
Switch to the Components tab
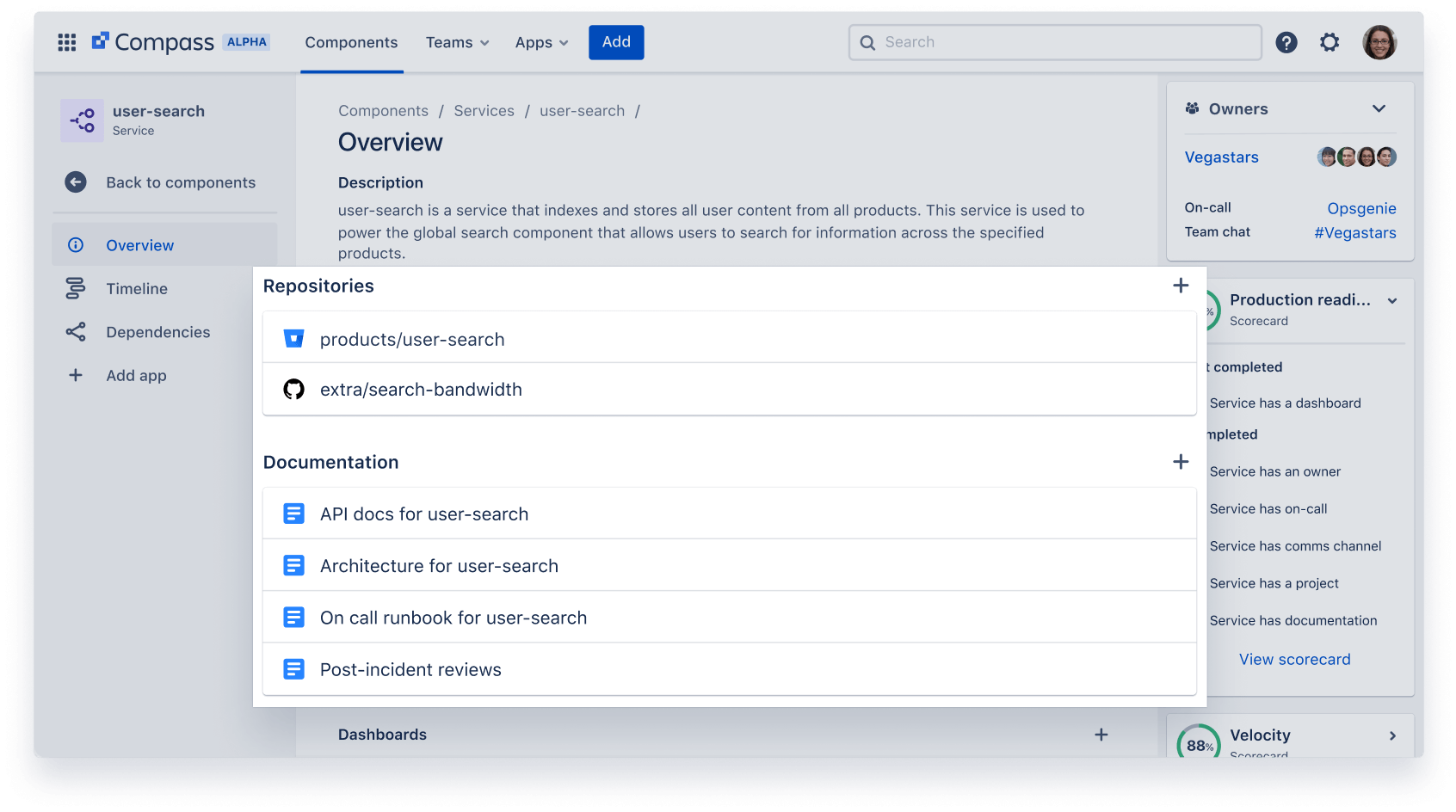point(351,42)
